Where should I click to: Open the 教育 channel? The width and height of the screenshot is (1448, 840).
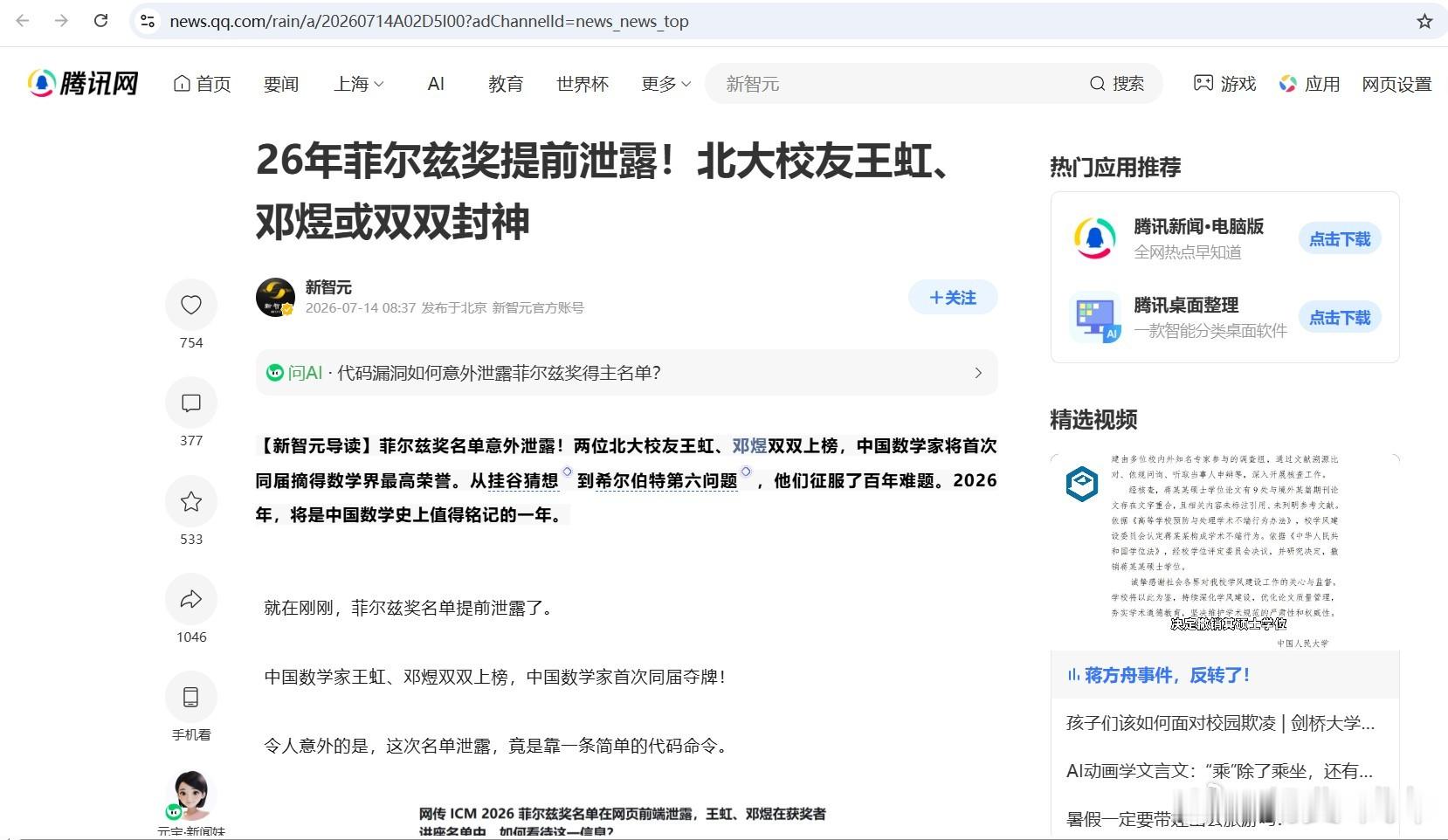click(x=506, y=84)
